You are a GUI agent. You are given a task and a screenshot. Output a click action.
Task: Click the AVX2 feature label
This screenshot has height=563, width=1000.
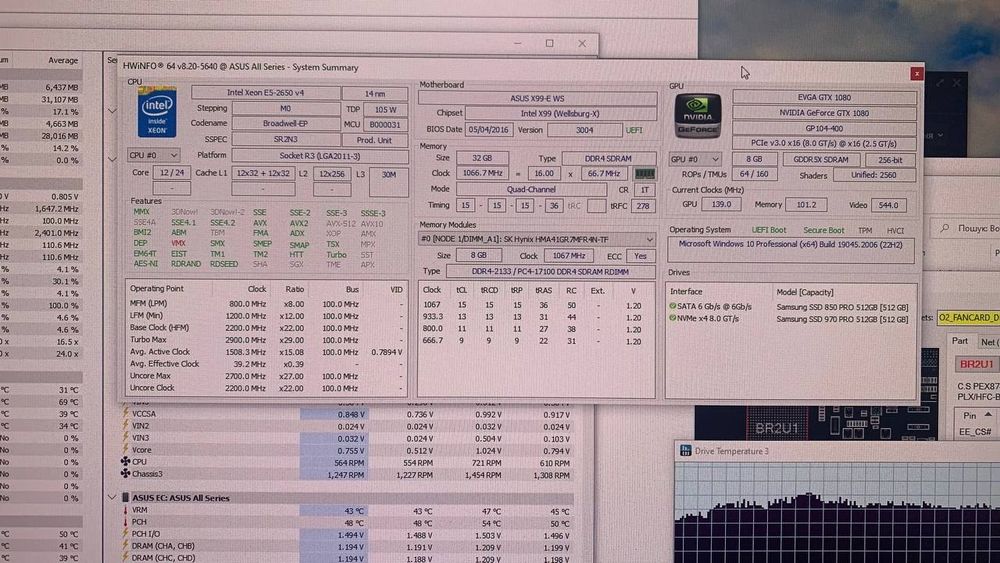point(298,223)
